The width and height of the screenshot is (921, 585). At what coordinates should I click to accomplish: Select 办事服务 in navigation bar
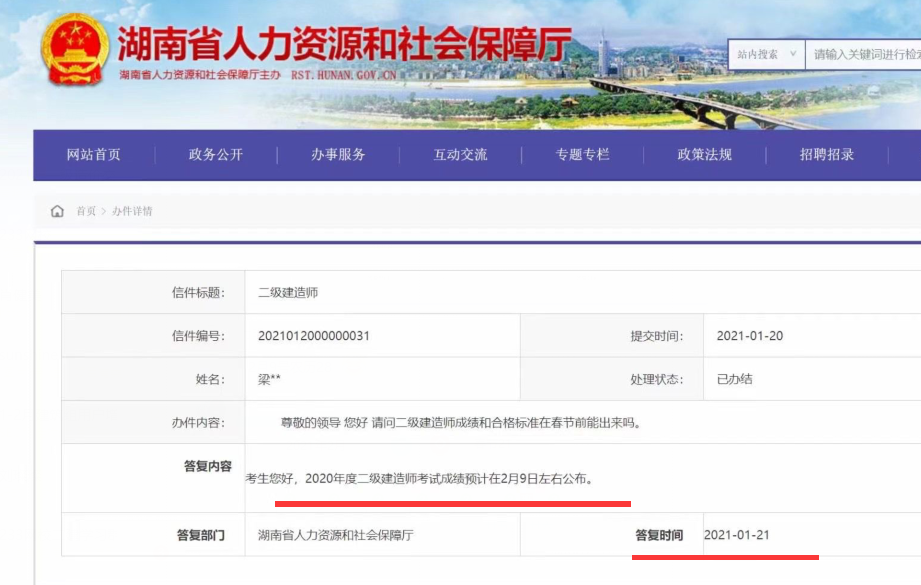pyautogui.click(x=338, y=155)
